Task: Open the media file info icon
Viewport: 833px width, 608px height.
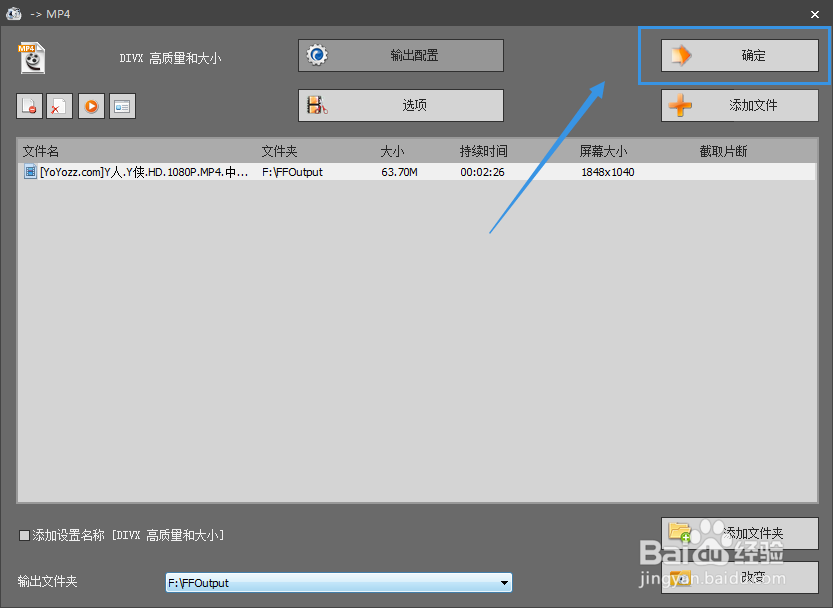Action: click(122, 106)
